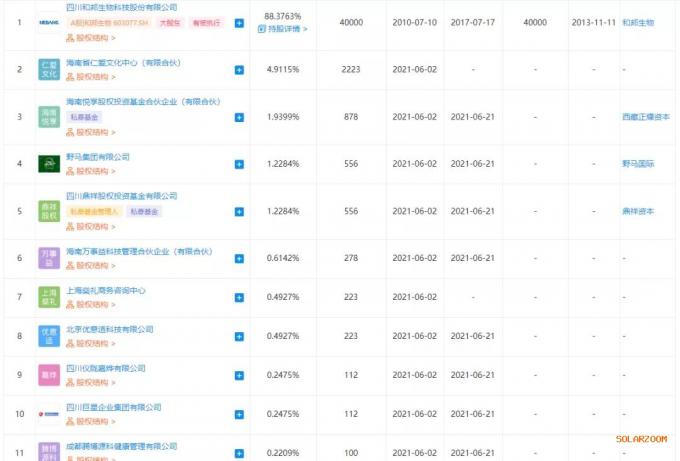
Task: Expand 野马集团有限公司 row using plus icon
Action: (239, 164)
